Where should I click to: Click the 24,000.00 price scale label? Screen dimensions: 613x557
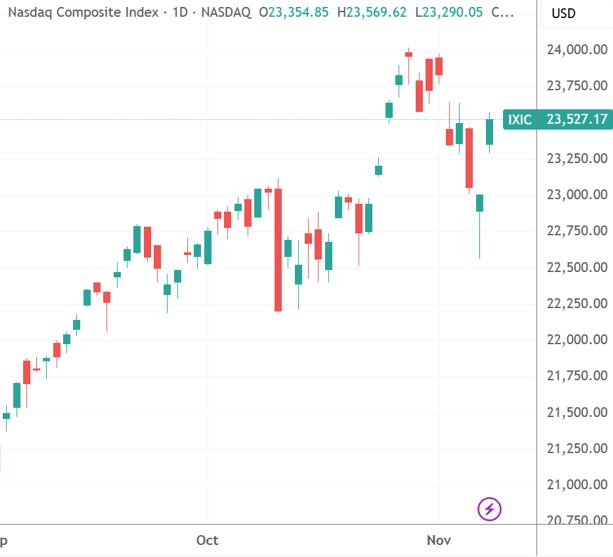click(x=576, y=49)
